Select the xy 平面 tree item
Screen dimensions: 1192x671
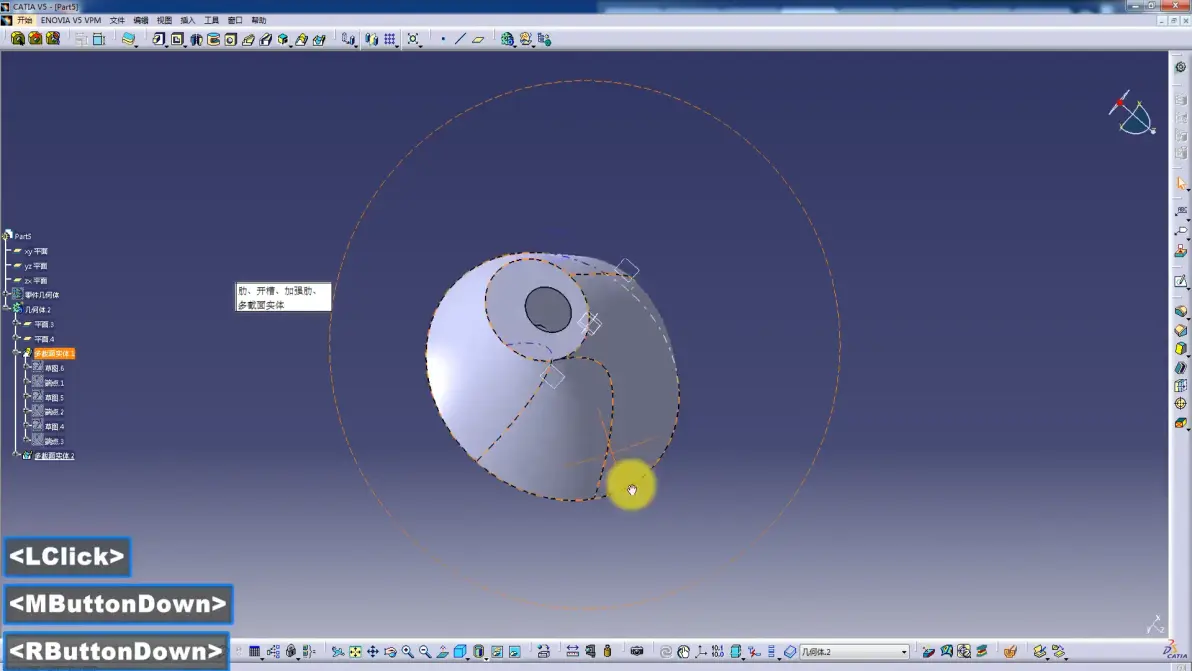coord(36,252)
